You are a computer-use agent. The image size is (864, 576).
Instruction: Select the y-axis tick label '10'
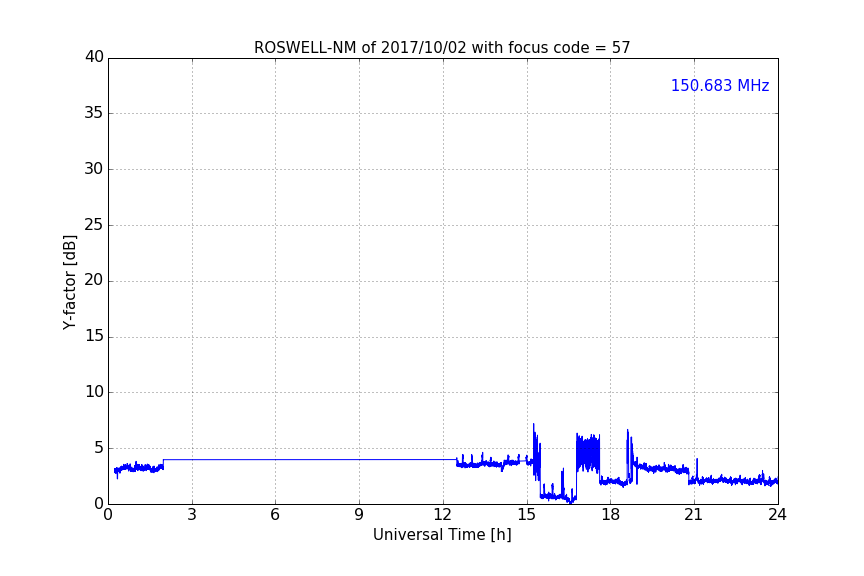[94, 392]
